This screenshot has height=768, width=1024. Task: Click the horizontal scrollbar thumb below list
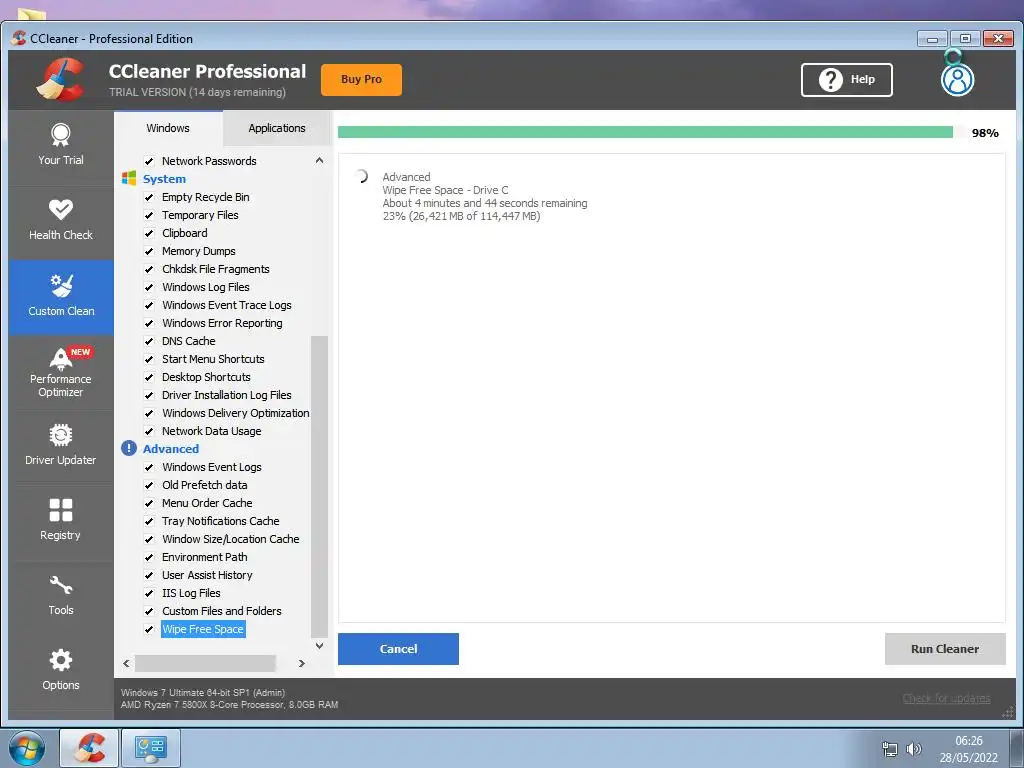coord(205,664)
